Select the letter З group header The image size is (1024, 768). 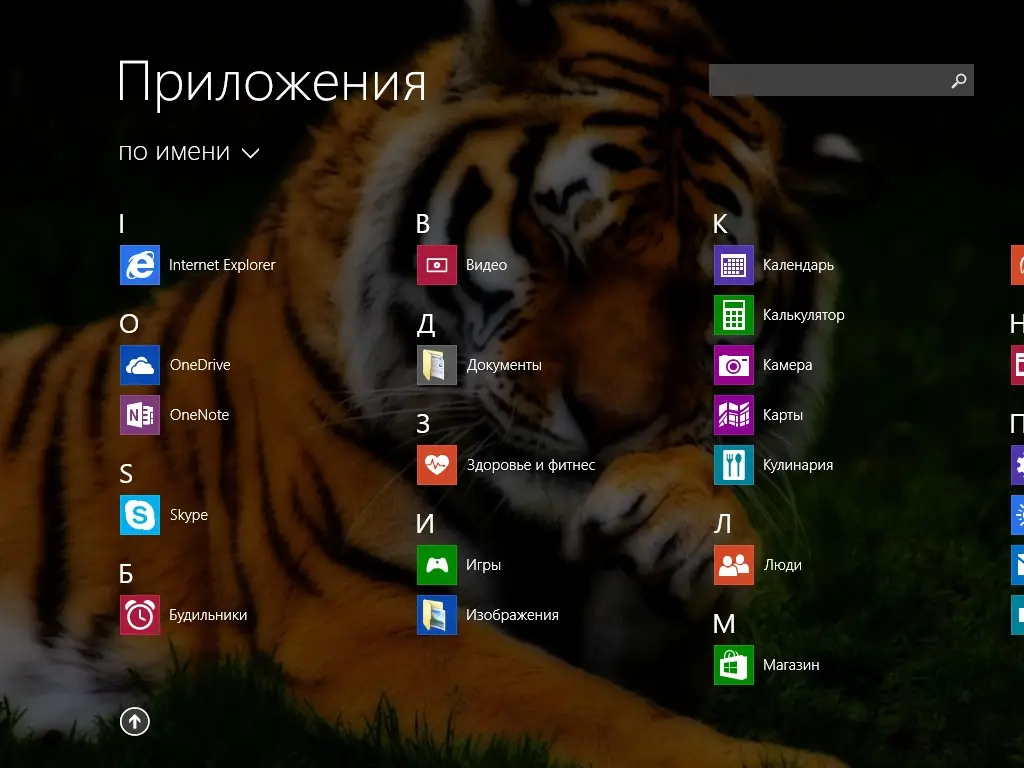point(423,424)
